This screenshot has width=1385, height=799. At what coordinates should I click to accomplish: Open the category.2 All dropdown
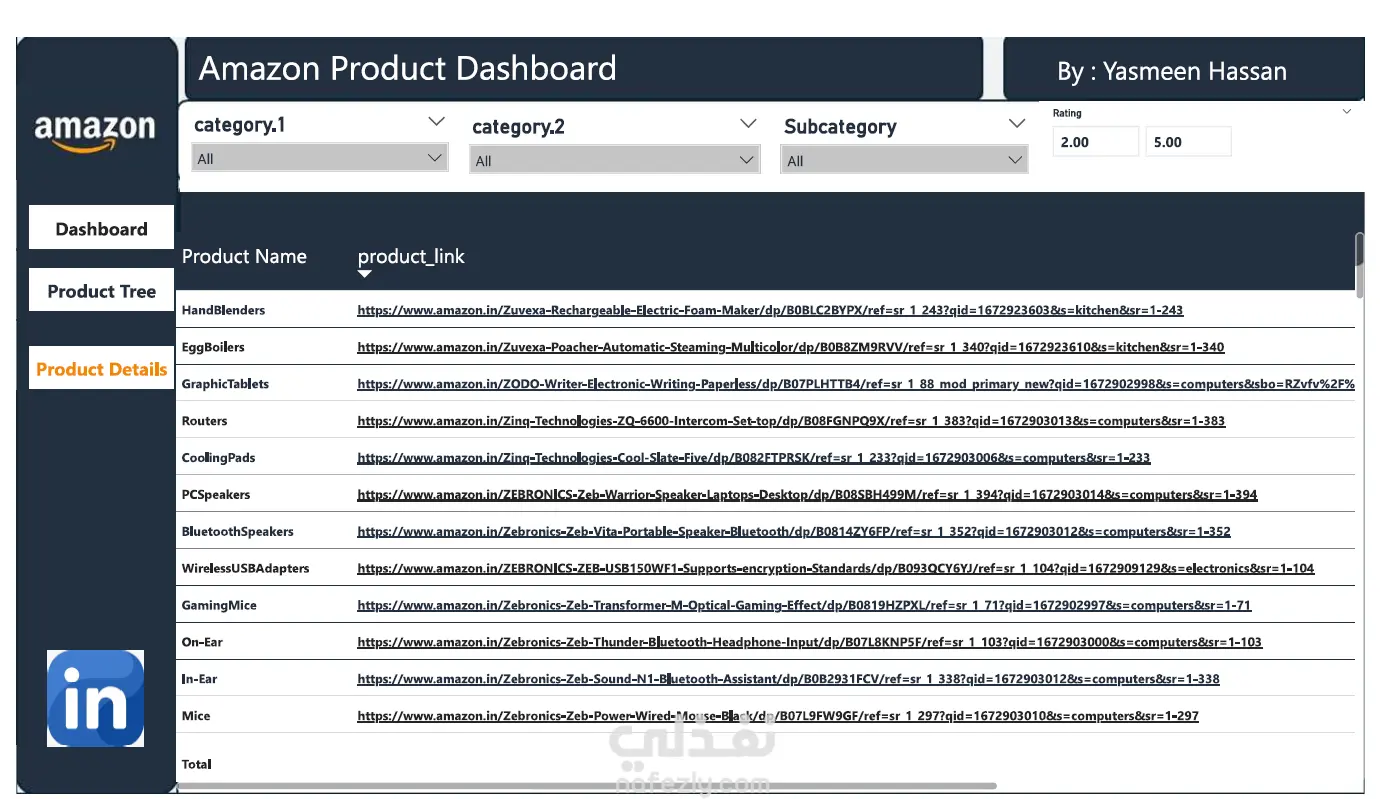click(614, 160)
